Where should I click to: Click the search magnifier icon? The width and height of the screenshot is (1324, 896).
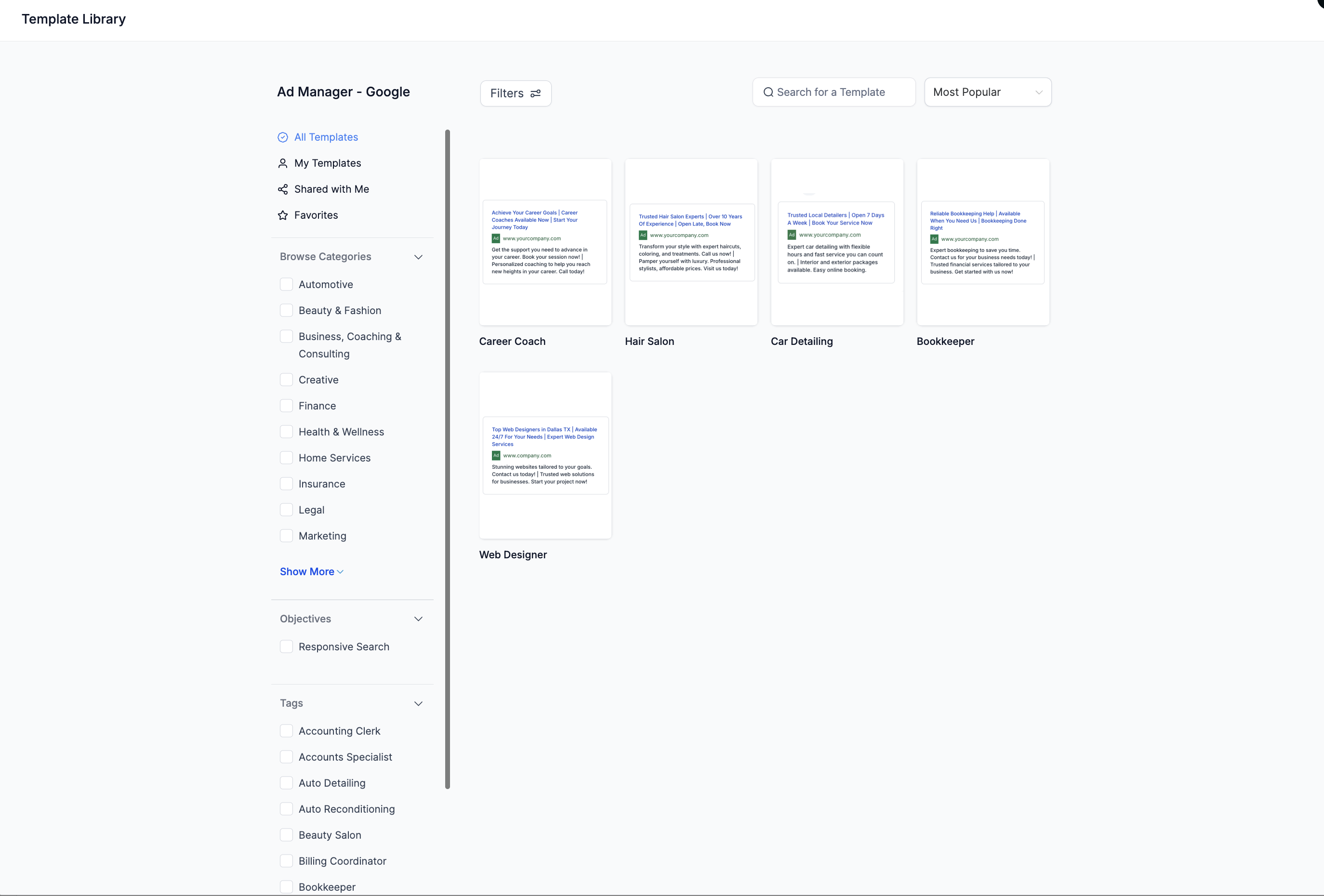click(x=768, y=92)
